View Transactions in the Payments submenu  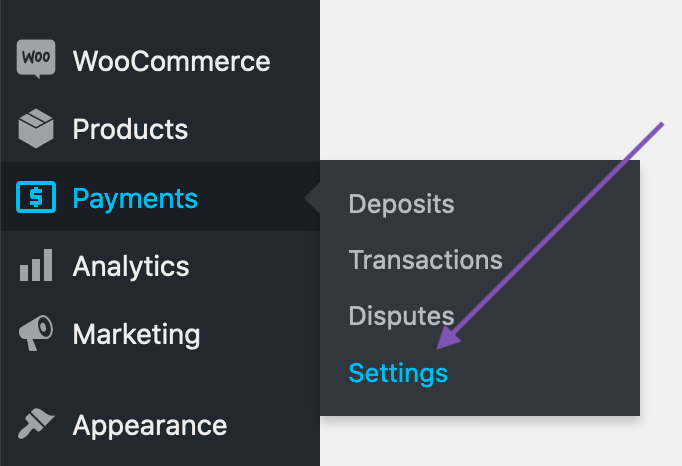[x=425, y=260]
